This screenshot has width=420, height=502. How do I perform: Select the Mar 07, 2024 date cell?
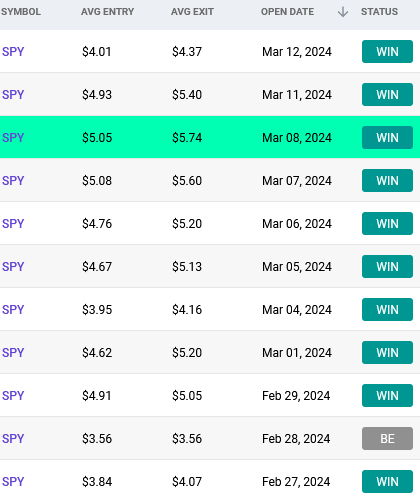click(x=297, y=181)
